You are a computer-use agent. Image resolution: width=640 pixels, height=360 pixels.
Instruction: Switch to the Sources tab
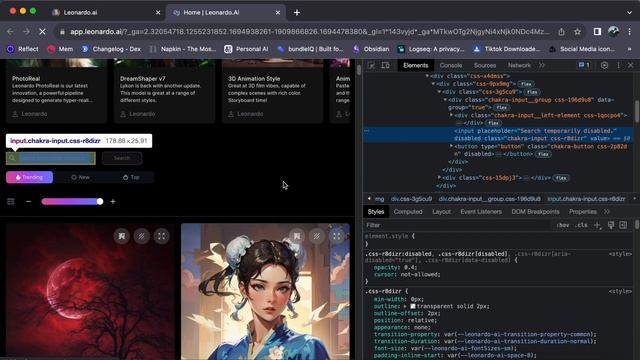click(484, 65)
